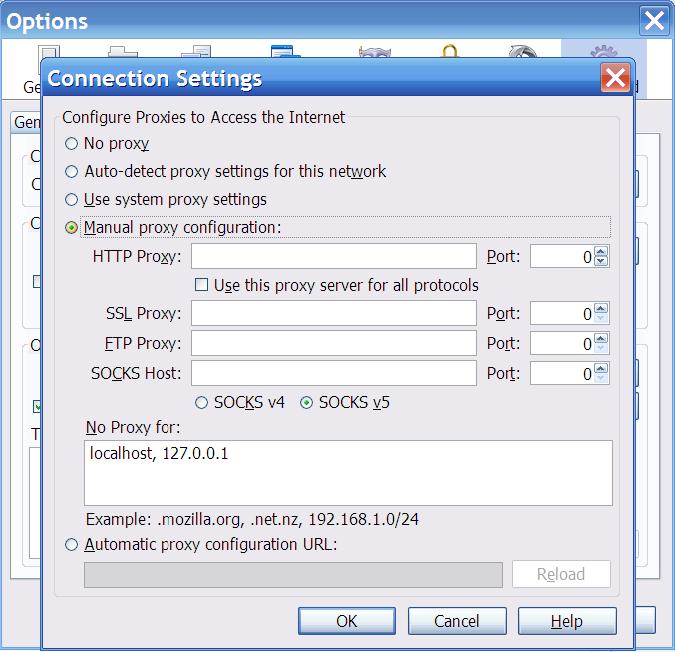Click FTP Proxy port up arrow
Screen dimensions: 675x652
[601, 338]
